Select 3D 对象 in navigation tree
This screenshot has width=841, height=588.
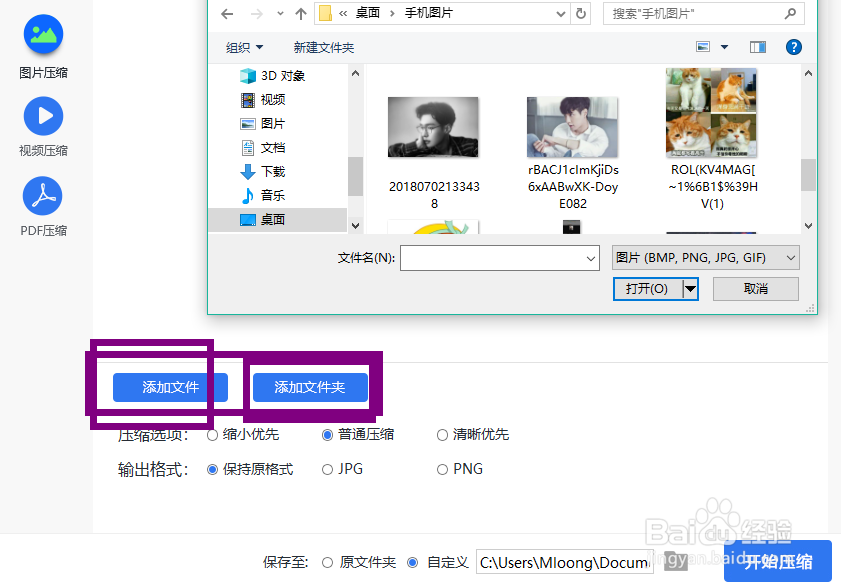pyautogui.click(x=273, y=76)
